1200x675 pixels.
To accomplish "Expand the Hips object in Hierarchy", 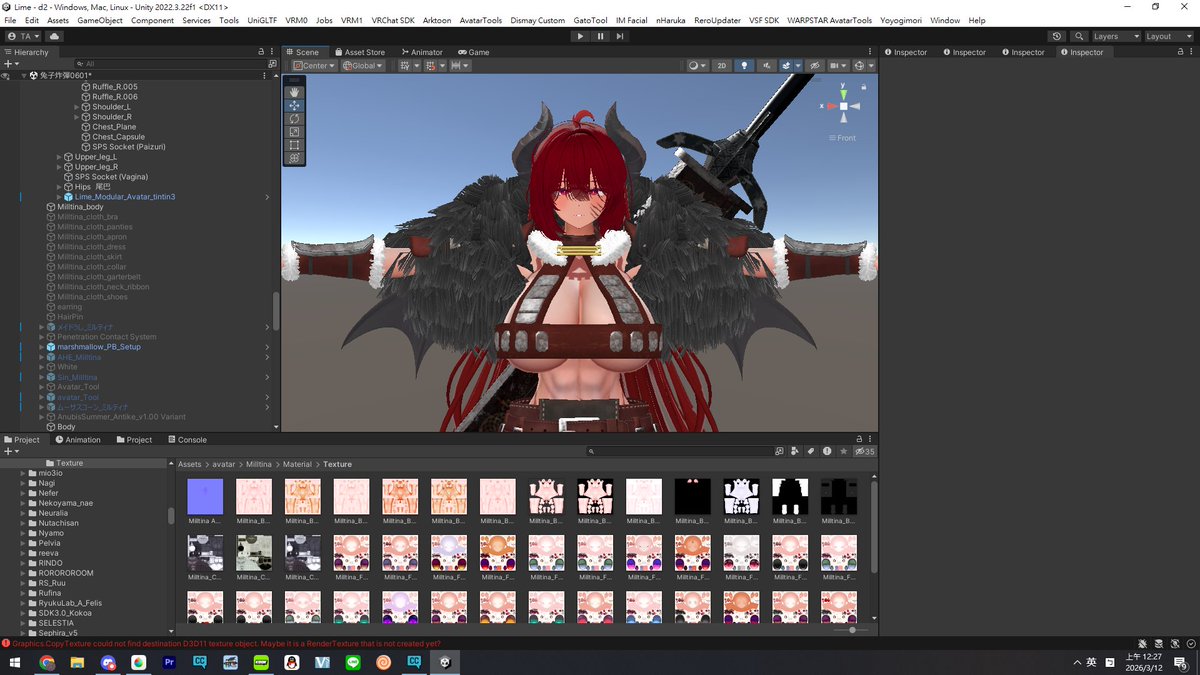I will point(59,187).
